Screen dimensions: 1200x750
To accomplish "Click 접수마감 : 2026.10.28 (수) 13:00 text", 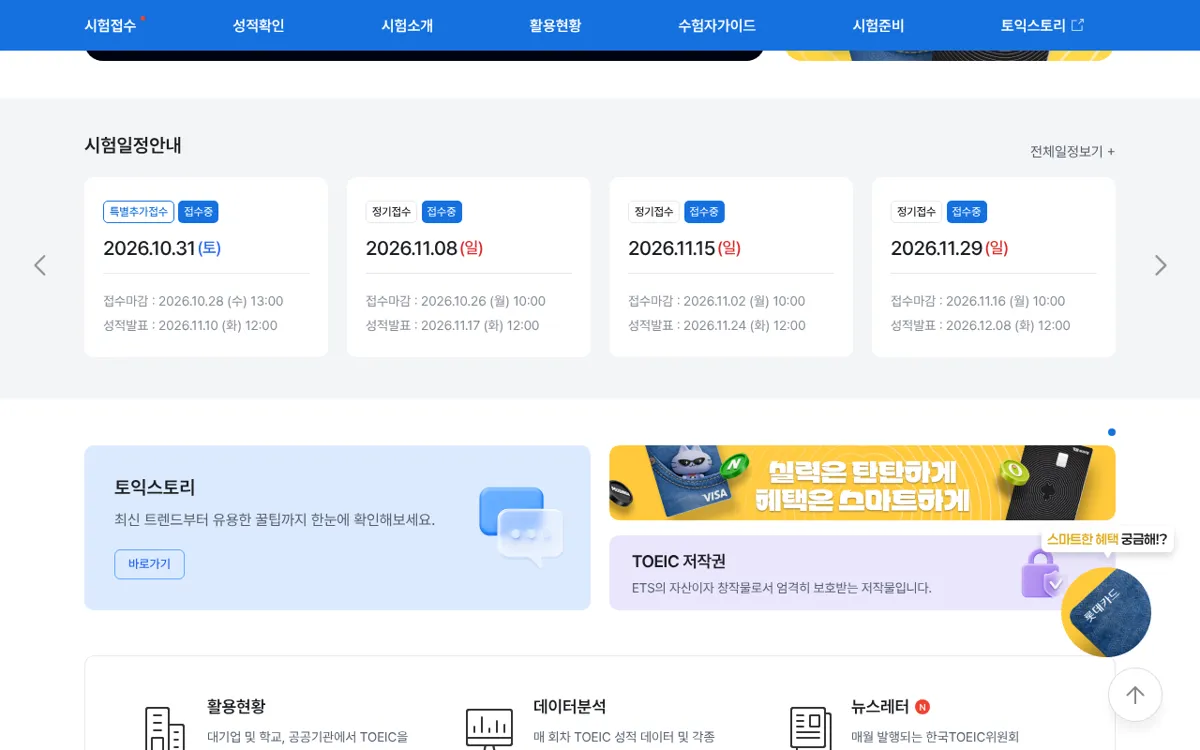I will [193, 301].
